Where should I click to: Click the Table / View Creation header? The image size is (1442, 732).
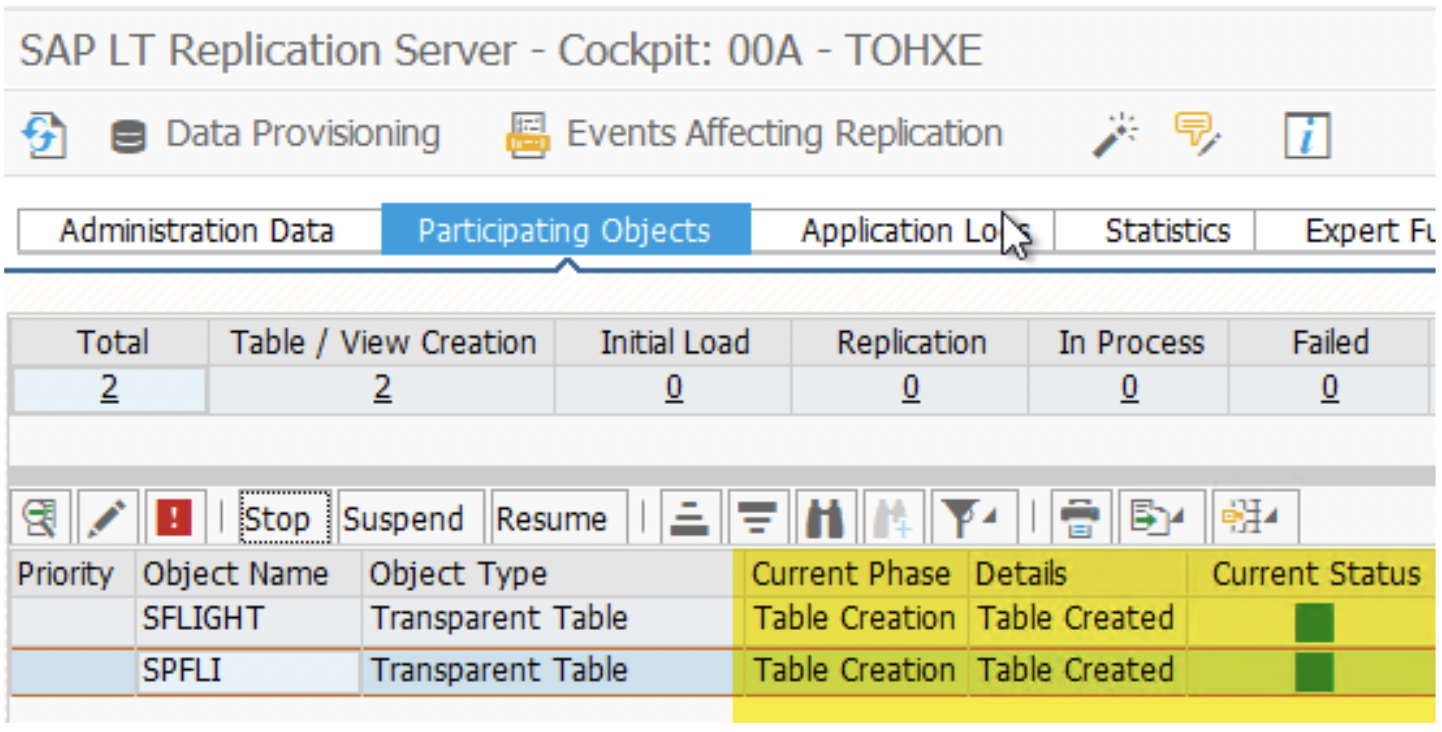point(382,343)
